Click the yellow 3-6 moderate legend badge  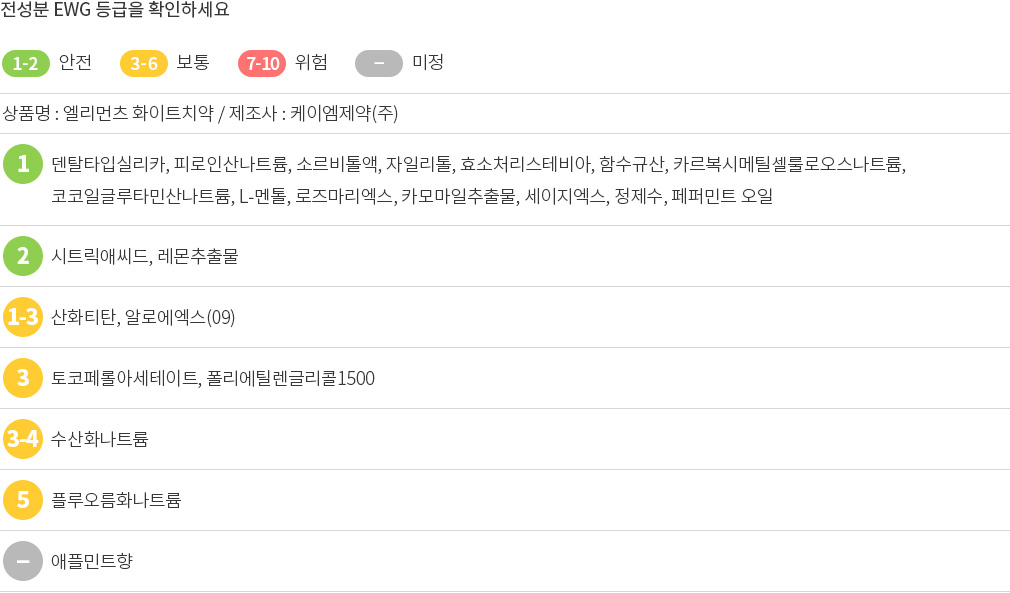144,63
